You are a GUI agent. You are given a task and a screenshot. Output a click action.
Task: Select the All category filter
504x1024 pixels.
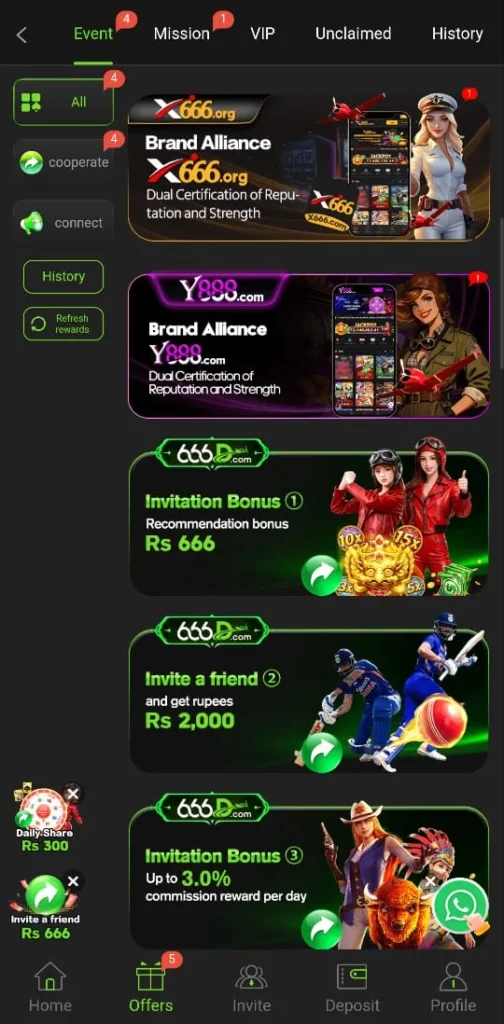tap(63, 102)
